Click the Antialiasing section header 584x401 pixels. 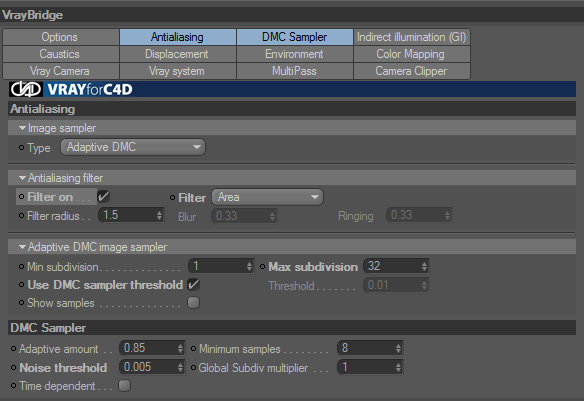(x=292, y=109)
